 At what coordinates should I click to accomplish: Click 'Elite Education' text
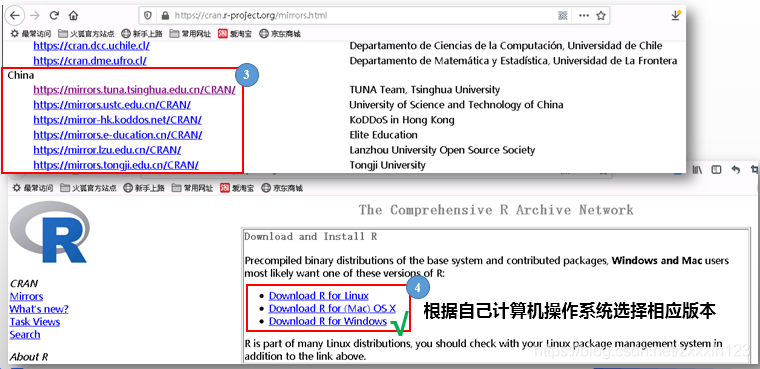coord(383,135)
